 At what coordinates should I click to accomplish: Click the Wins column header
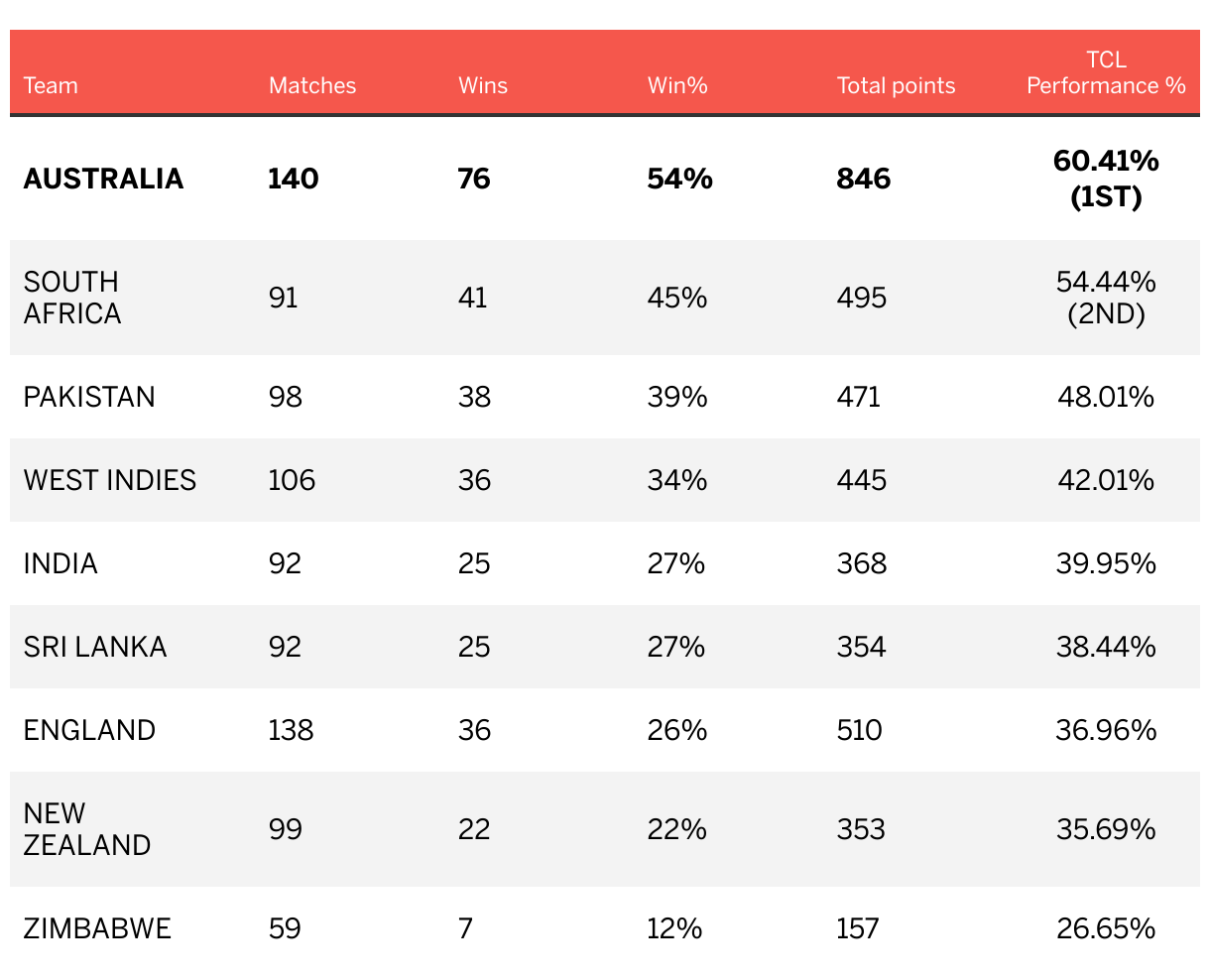click(482, 85)
